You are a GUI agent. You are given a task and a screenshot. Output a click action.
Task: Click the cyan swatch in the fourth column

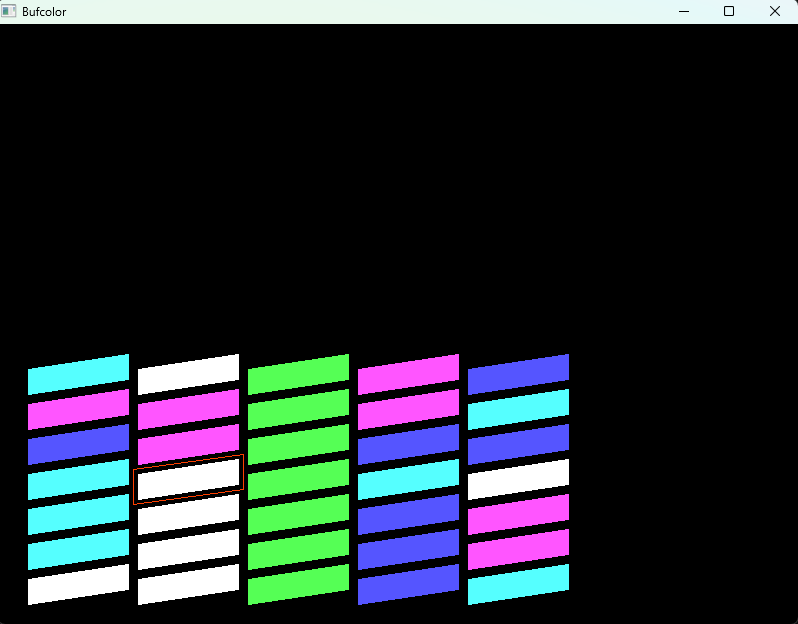pos(408,479)
